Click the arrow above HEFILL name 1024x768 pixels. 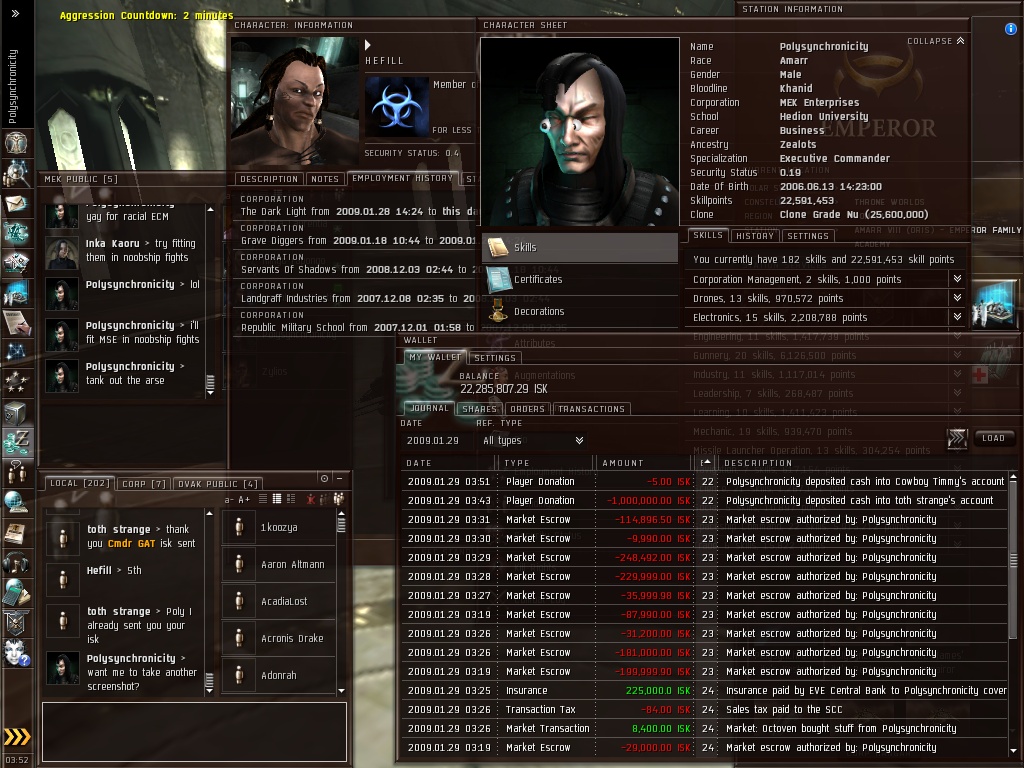368,45
